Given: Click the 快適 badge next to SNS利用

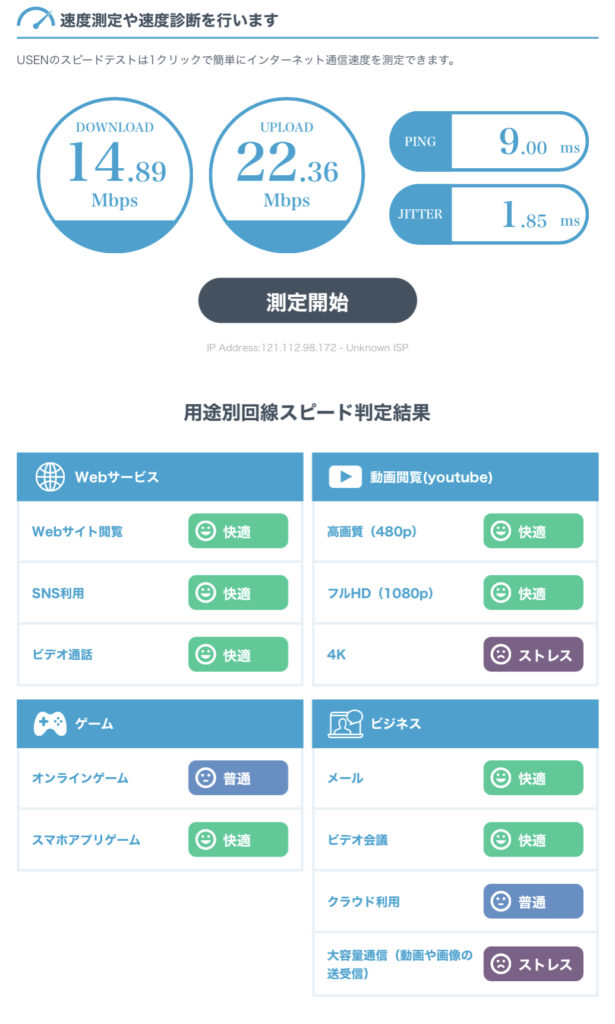Looking at the screenshot, I should [x=238, y=593].
